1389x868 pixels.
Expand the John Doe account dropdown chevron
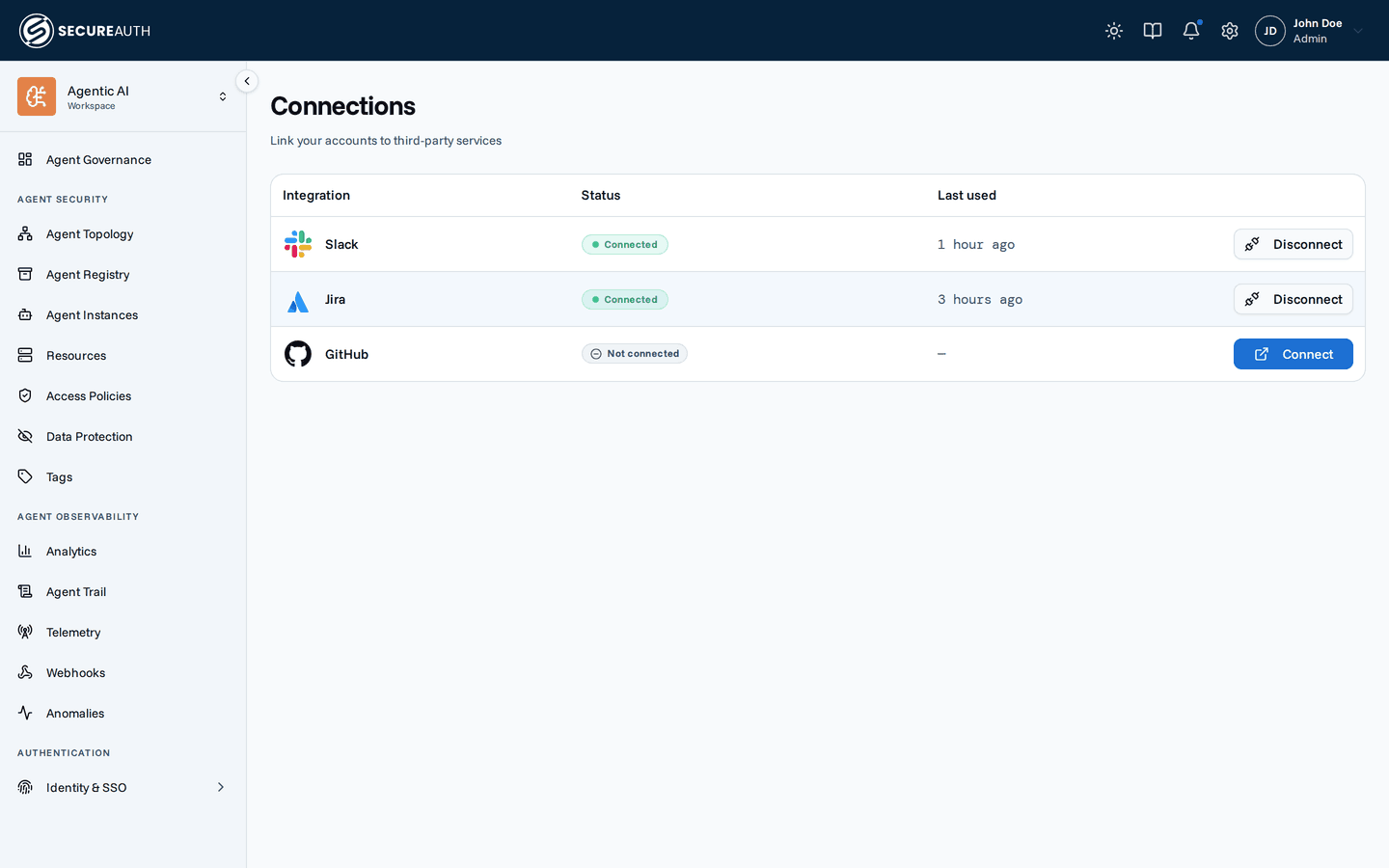[1358, 31]
